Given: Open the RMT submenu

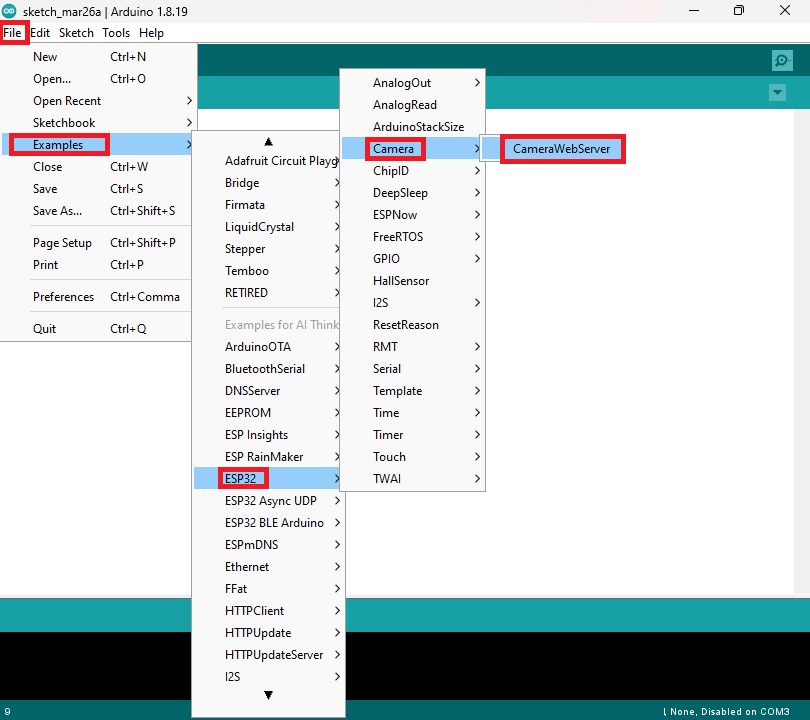Looking at the screenshot, I should point(412,347).
